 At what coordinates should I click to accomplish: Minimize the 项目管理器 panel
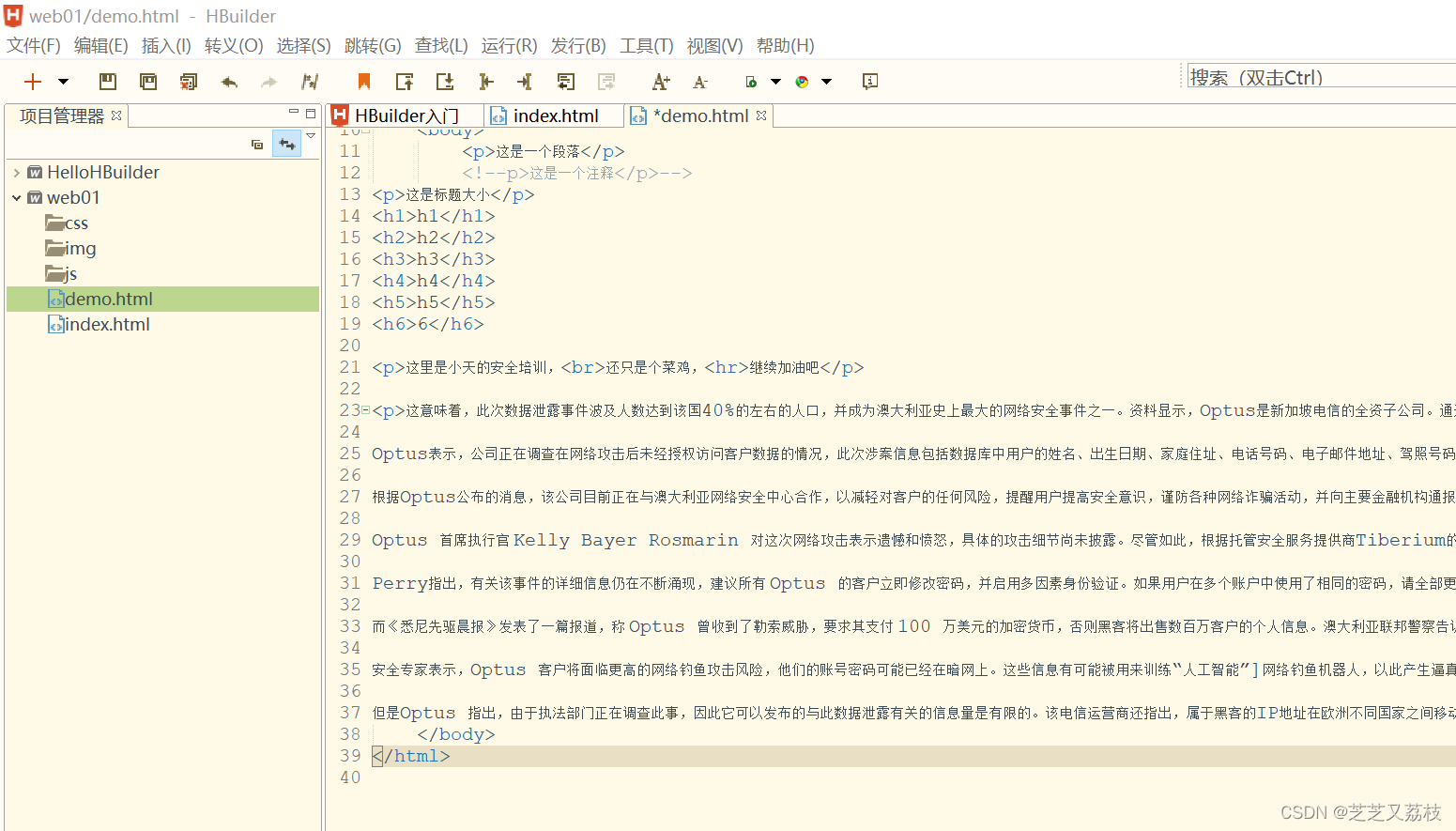tap(293, 113)
